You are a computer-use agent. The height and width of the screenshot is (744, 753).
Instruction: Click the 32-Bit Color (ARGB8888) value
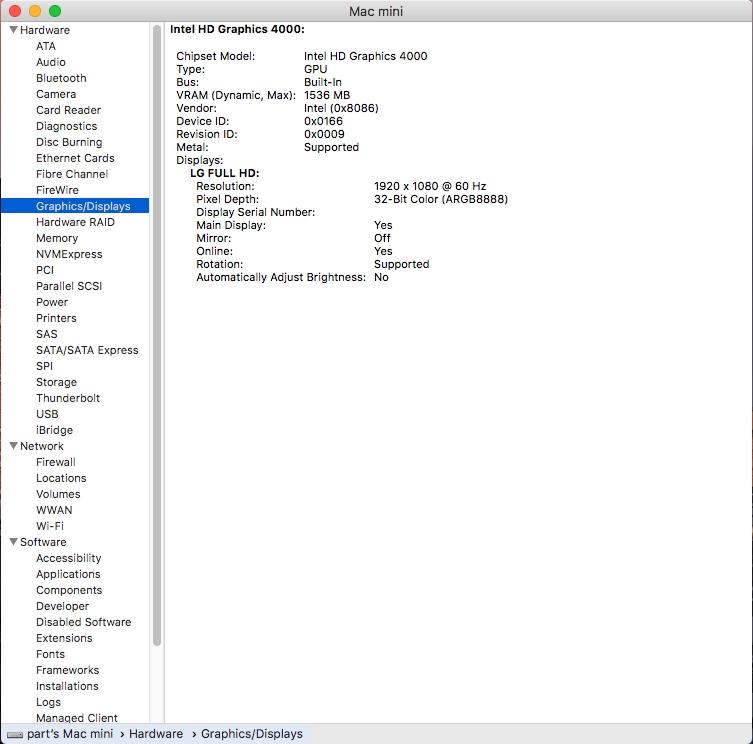[441, 199]
